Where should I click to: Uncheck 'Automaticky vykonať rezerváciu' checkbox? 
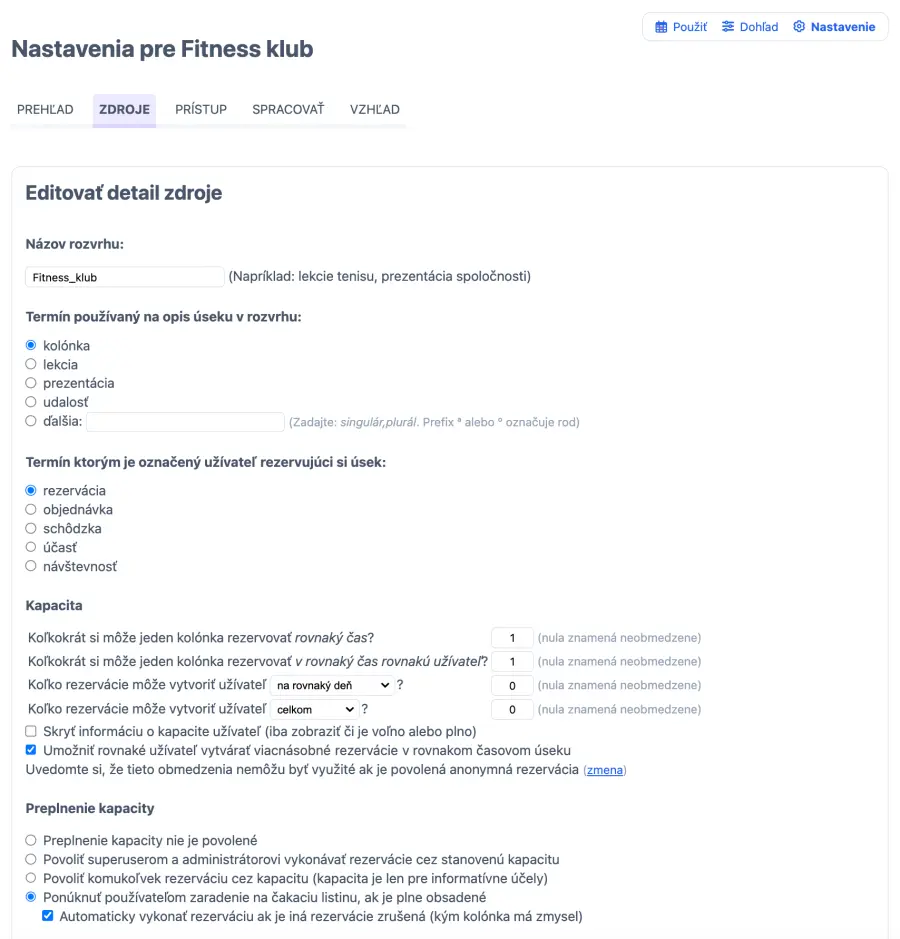click(48, 916)
